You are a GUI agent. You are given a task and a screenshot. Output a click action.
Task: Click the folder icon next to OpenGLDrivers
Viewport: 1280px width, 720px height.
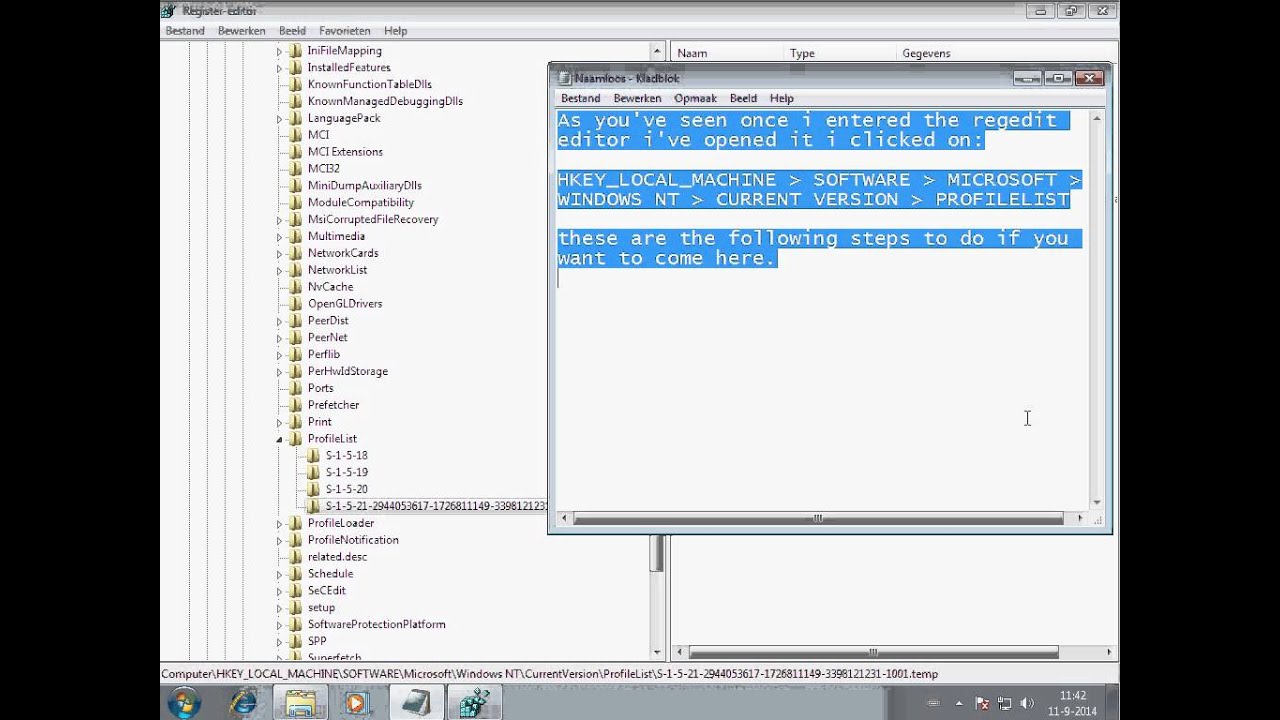295,304
